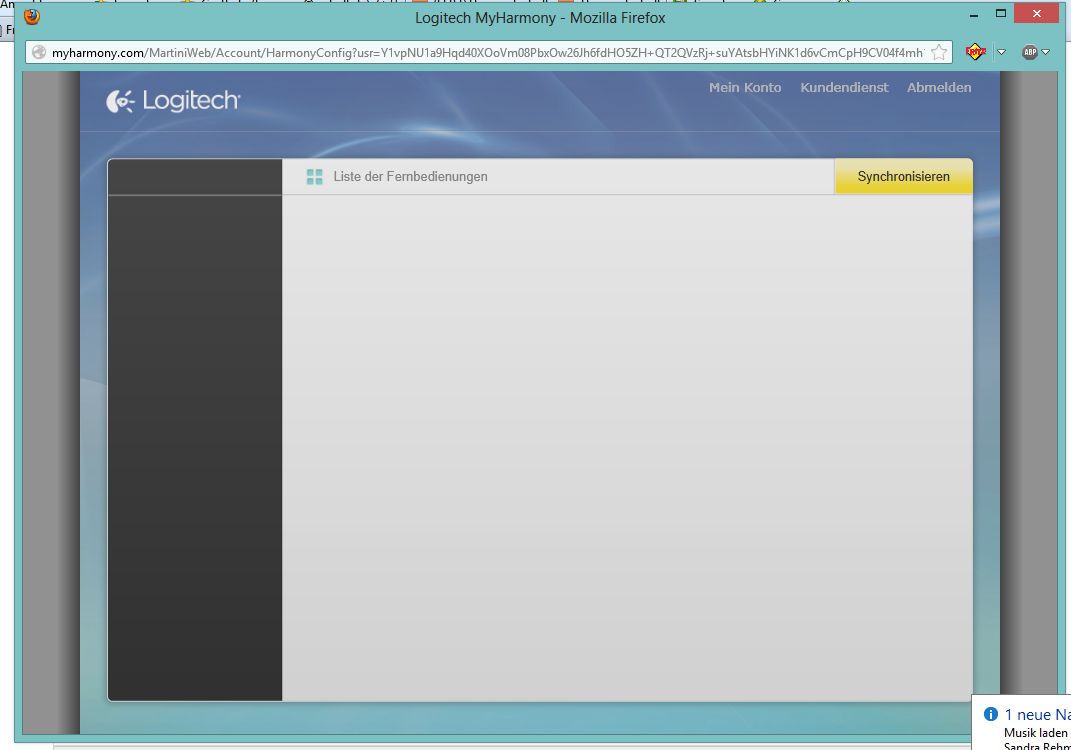This screenshot has height=750, width=1071.
Task: Open Liste der Fernbedienungen tab
Action: point(410,177)
